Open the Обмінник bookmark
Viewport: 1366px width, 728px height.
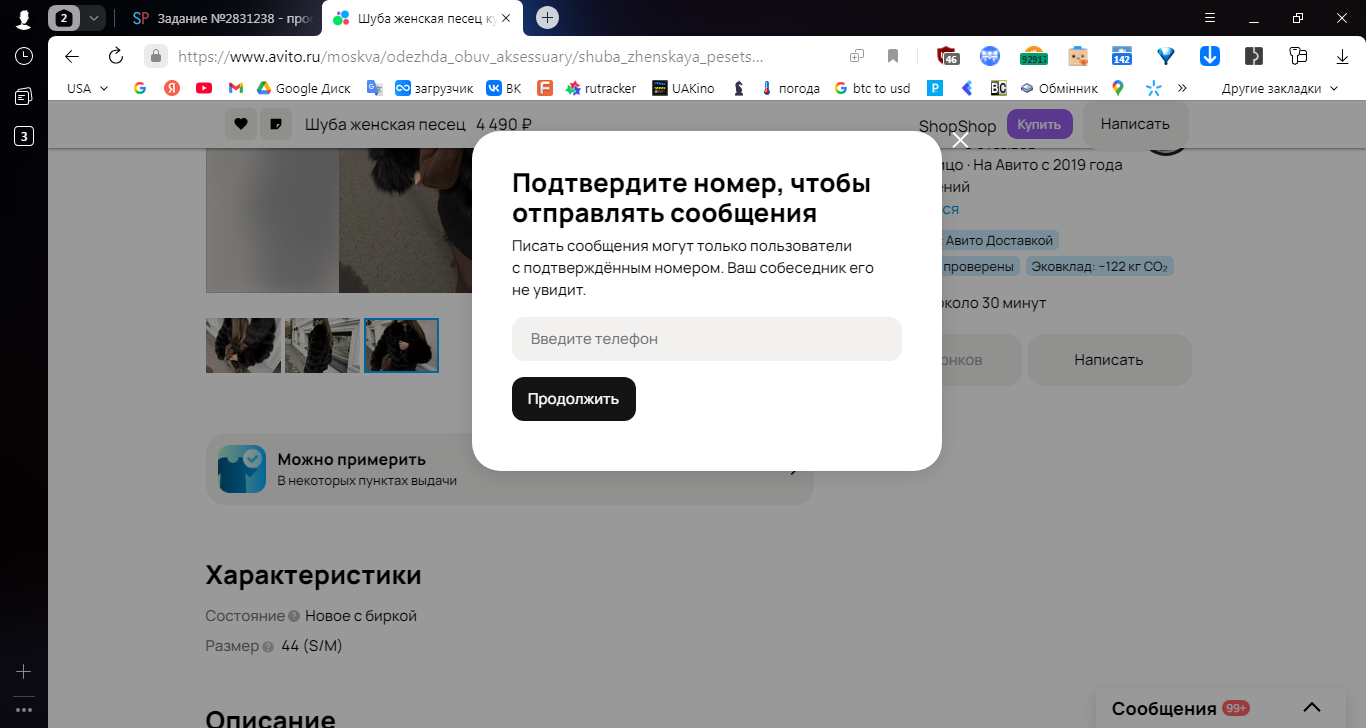(1058, 88)
